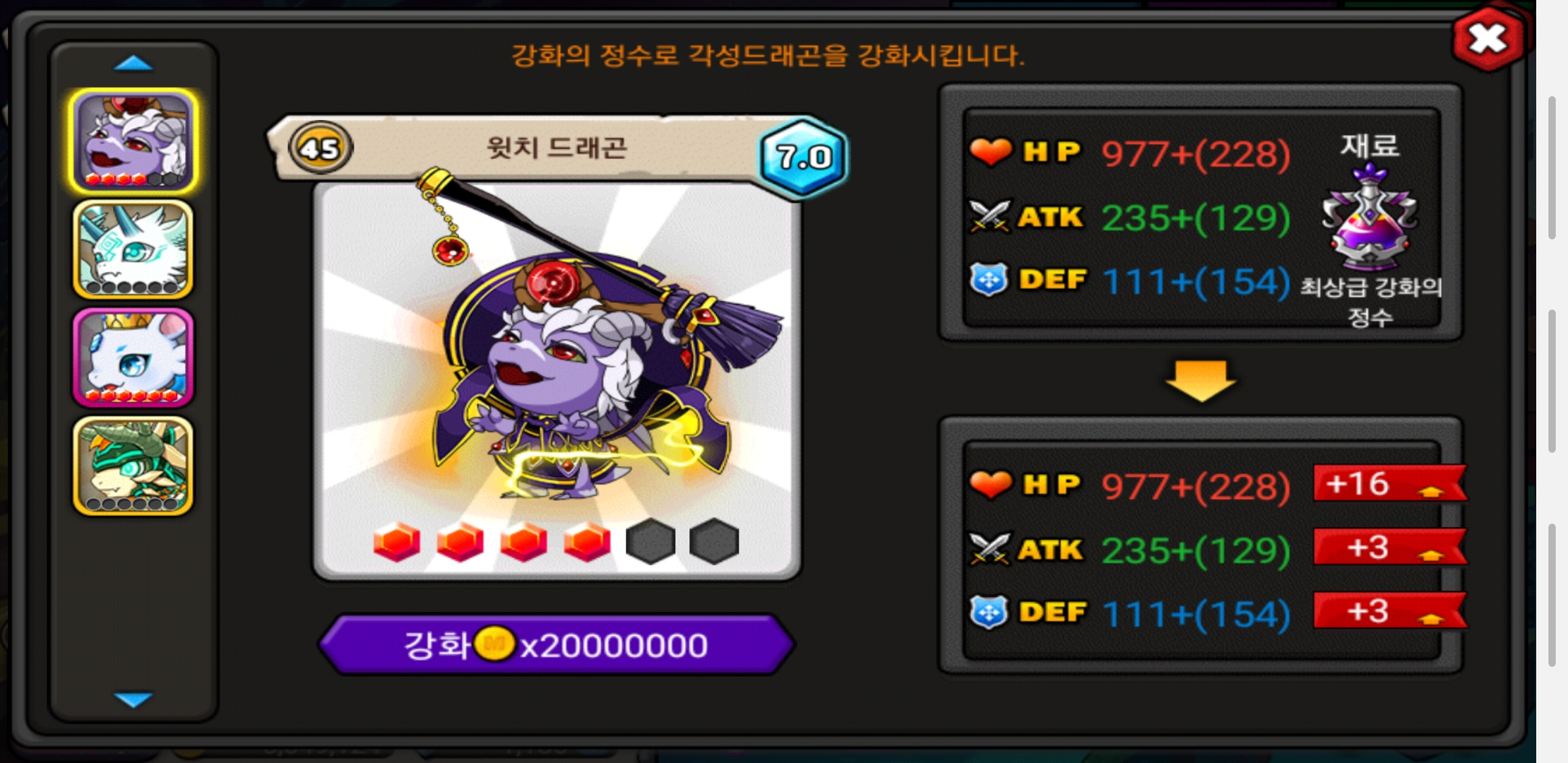The width and height of the screenshot is (1568, 763).
Task: Click the up arrow above the dragon list
Action: (x=133, y=64)
